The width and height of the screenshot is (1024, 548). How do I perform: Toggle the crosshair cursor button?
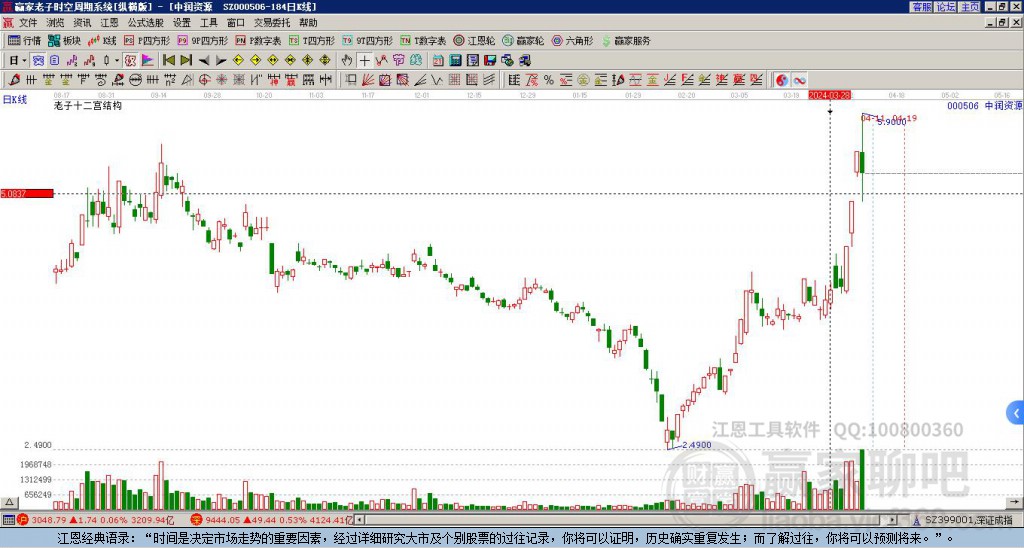365,60
